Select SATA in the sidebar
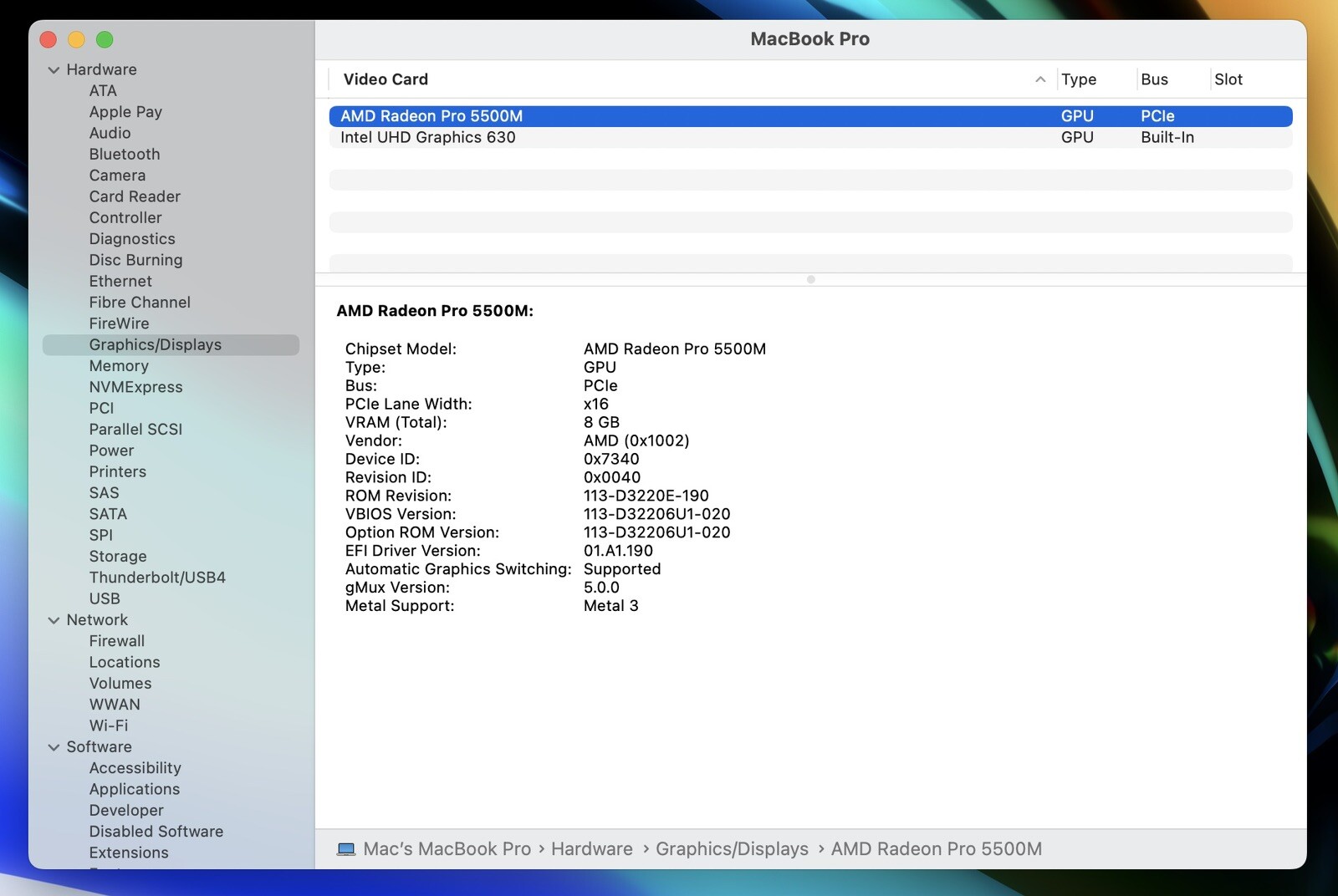This screenshot has height=896, width=1338. [x=108, y=514]
